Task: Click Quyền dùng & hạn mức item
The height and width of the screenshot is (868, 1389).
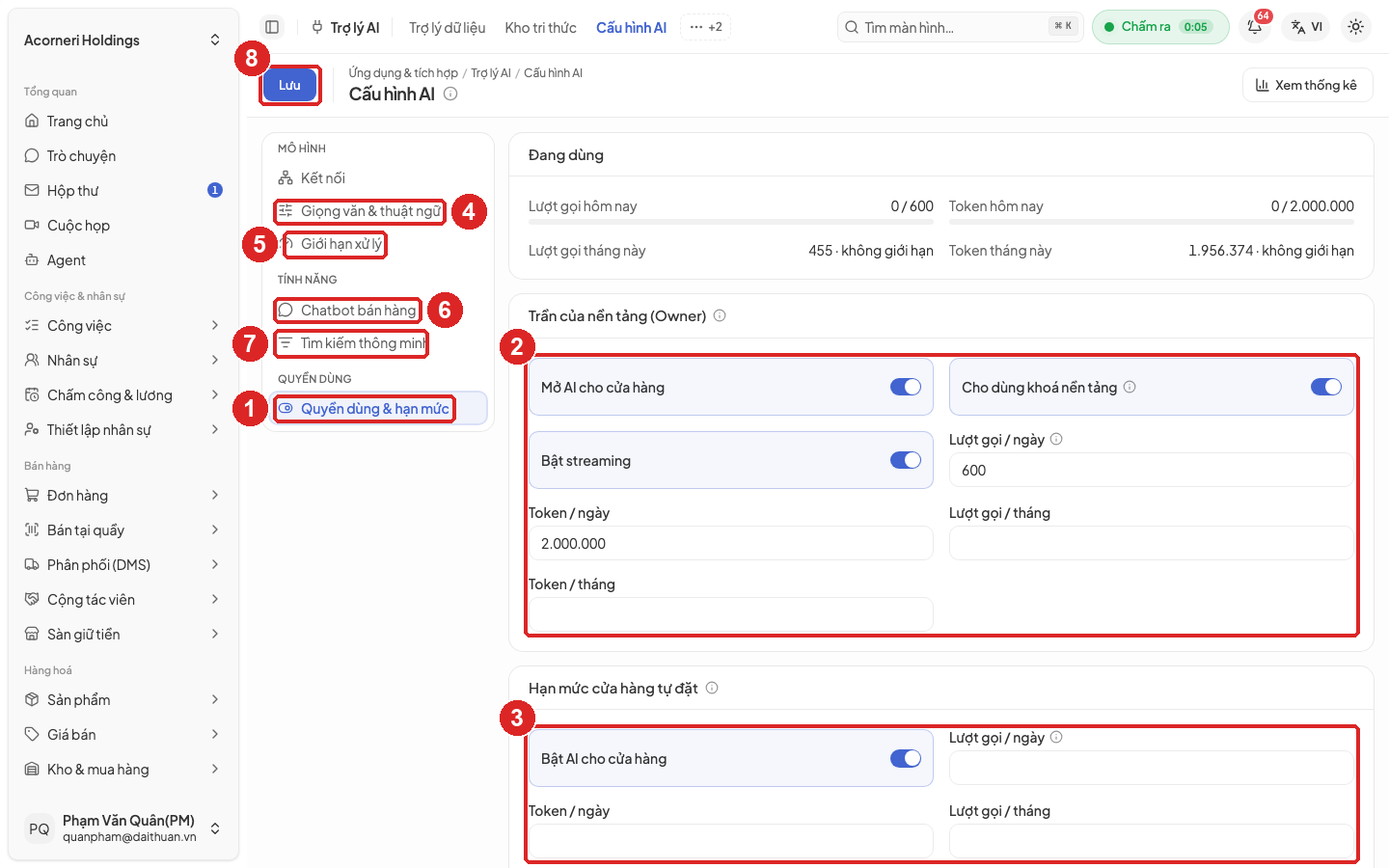Action: point(378,409)
